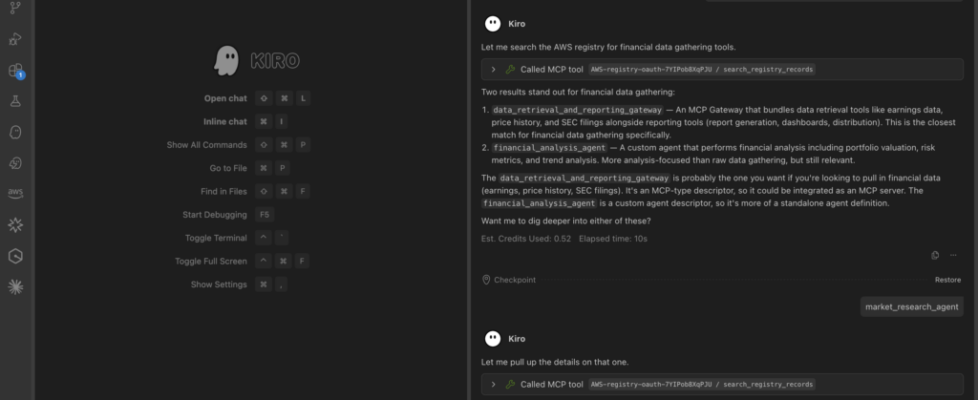Image resolution: width=978 pixels, height=400 pixels.
Task: Click the hexagon icon in activity bar
Action: click(x=15, y=256)
